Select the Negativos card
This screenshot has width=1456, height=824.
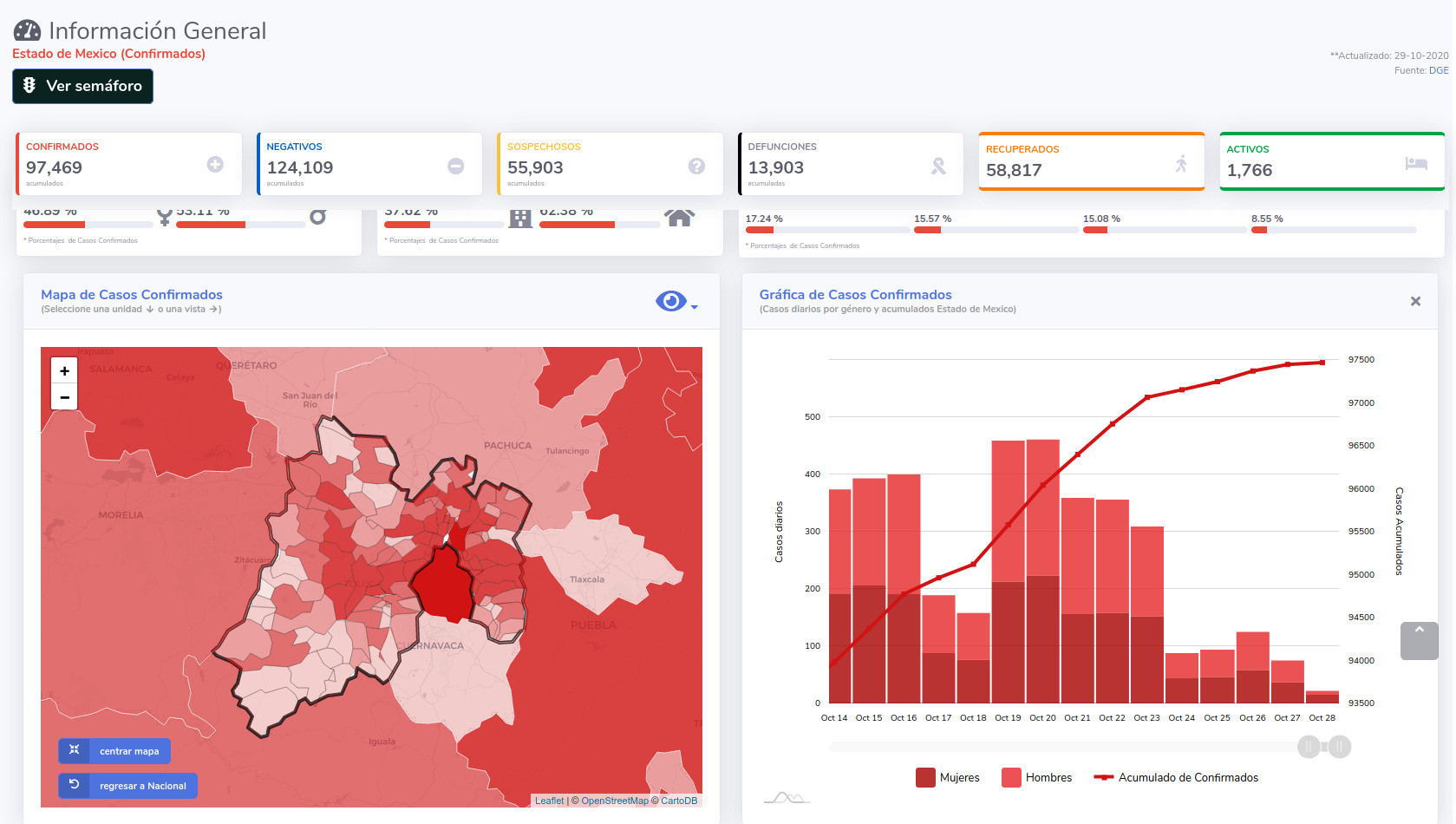[369, 164]
